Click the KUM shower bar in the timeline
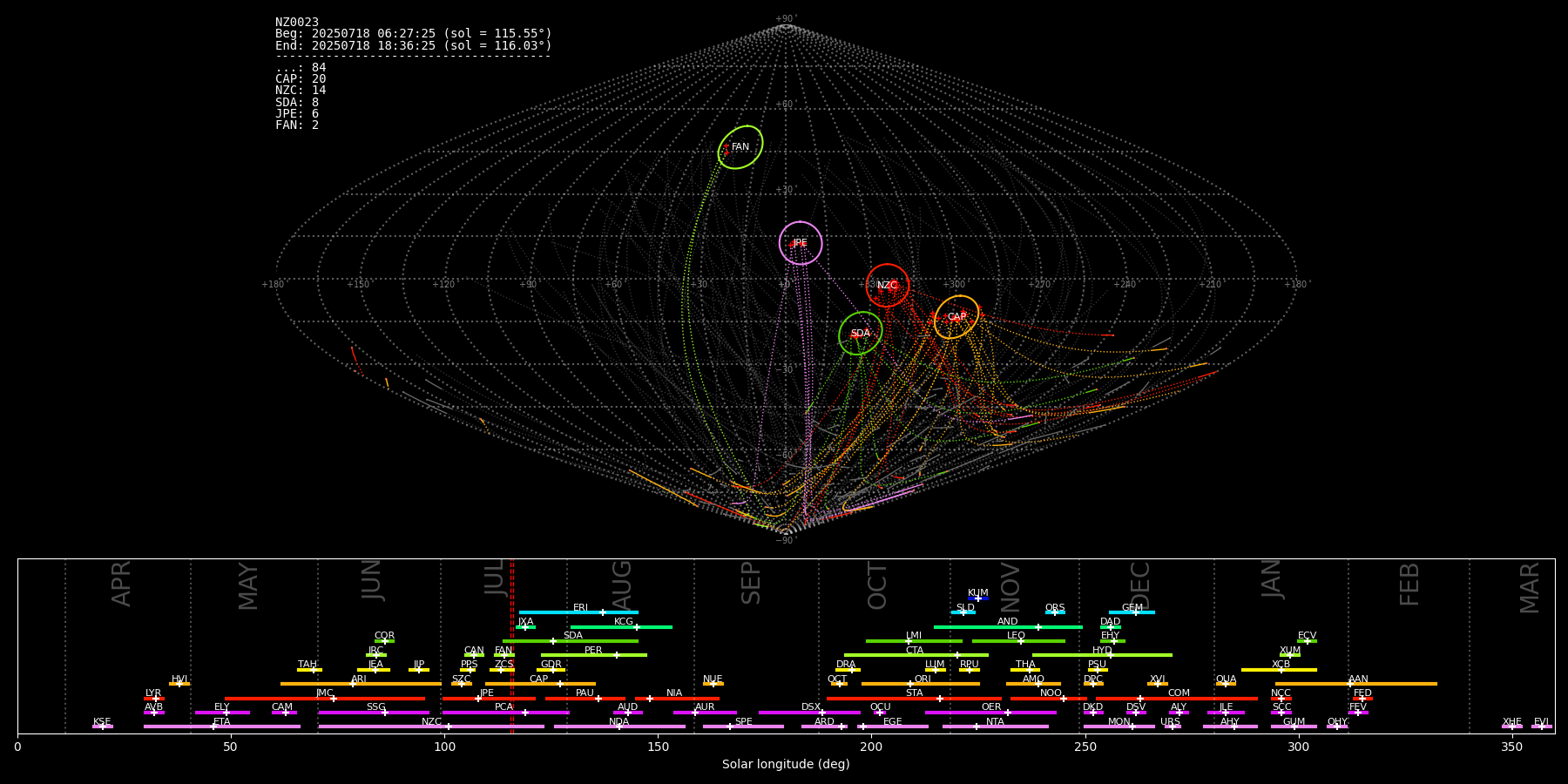The width and height of the screenshot is (1568, 784). click(x=978, y=598)
